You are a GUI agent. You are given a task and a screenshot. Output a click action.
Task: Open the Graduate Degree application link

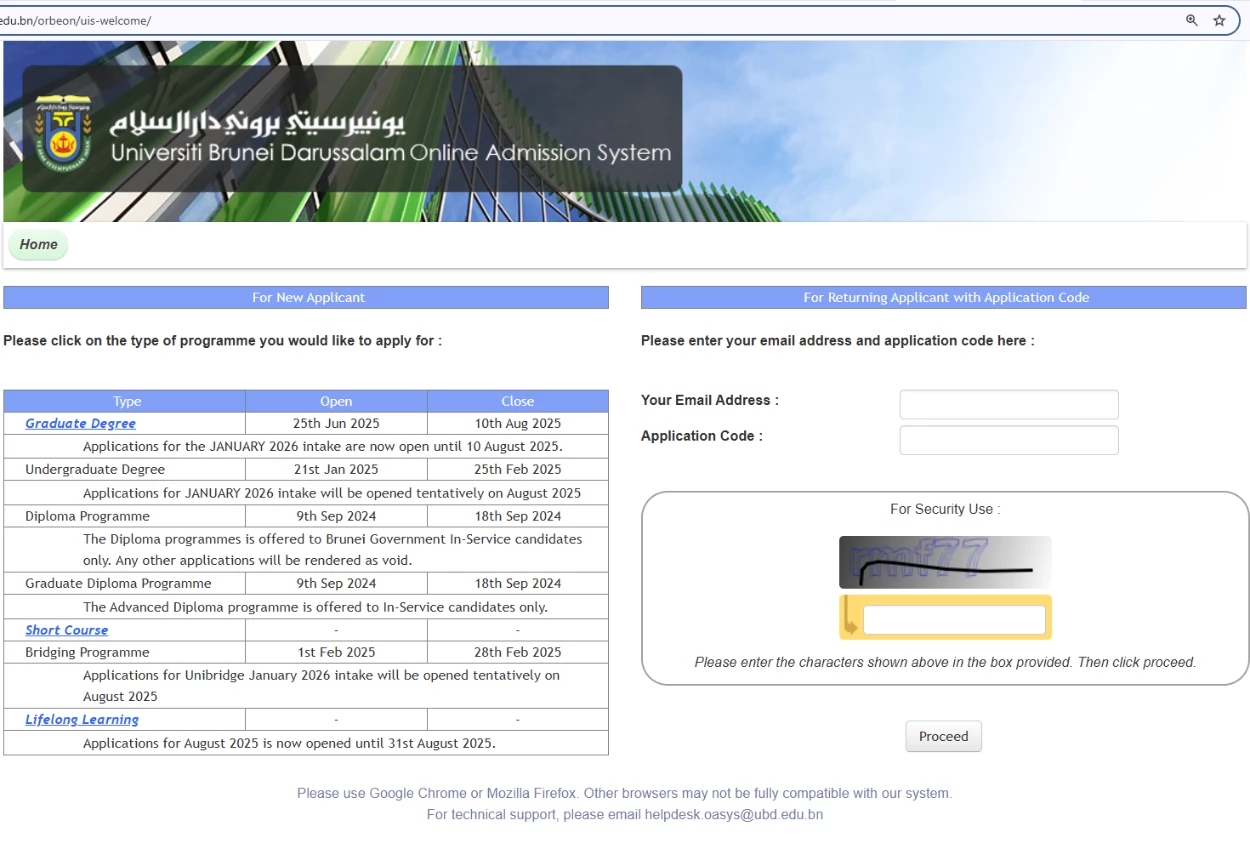click(80, 423)
